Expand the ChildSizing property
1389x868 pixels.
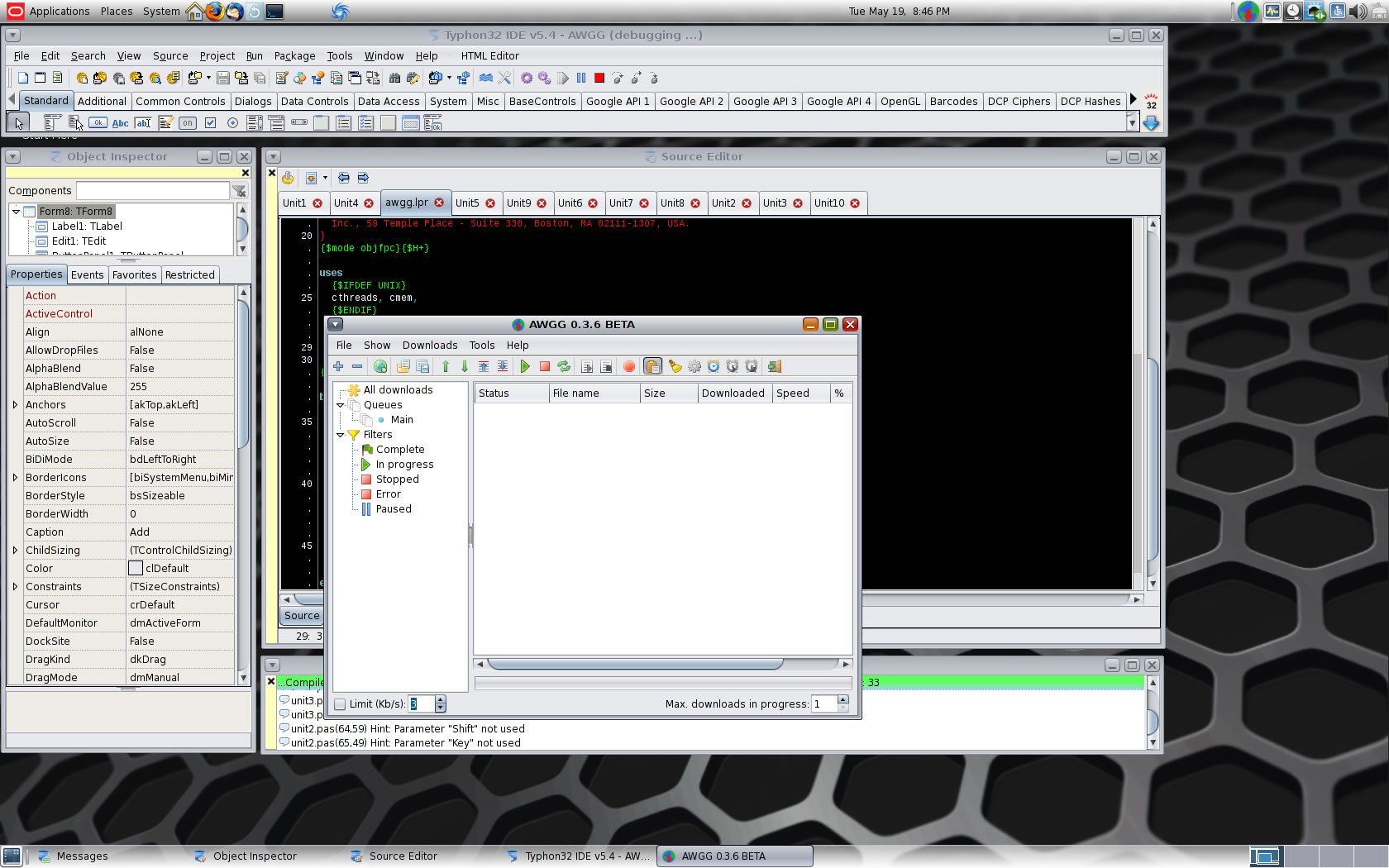[15, 551]
